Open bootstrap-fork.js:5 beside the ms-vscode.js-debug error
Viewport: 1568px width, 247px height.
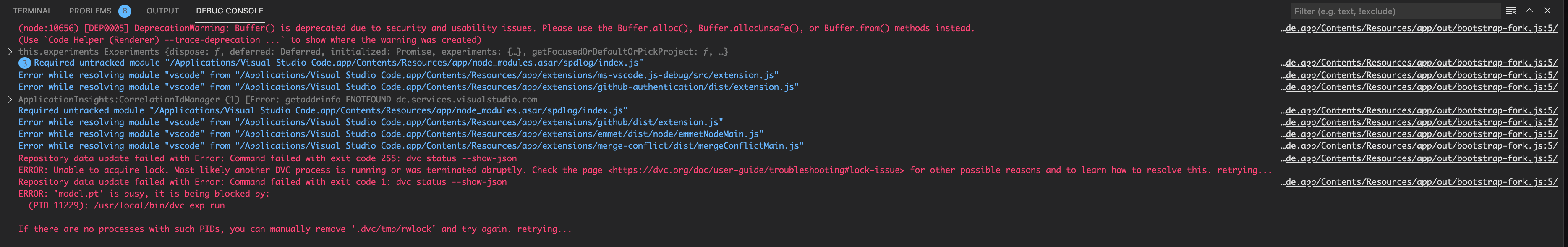(1418, 75)
